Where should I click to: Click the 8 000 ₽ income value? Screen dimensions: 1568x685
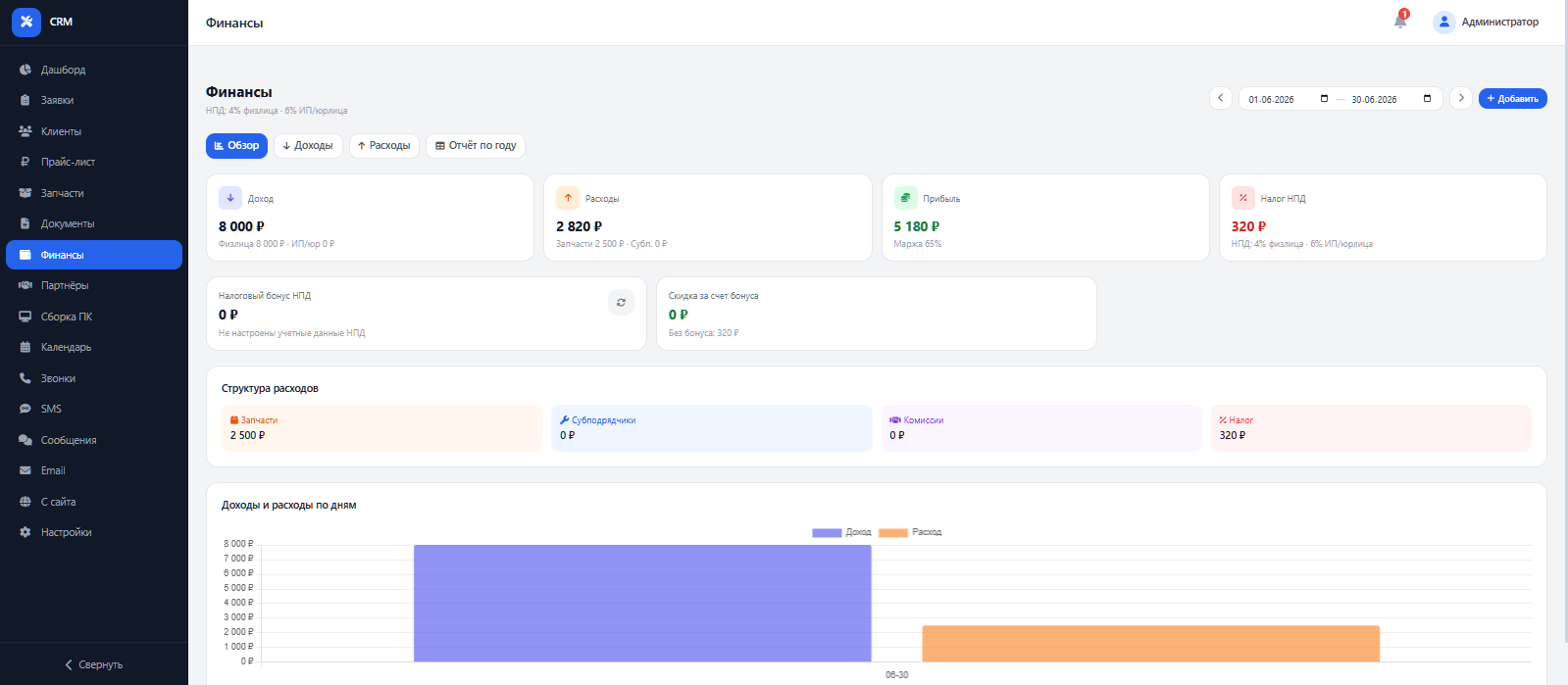(241, 226)
